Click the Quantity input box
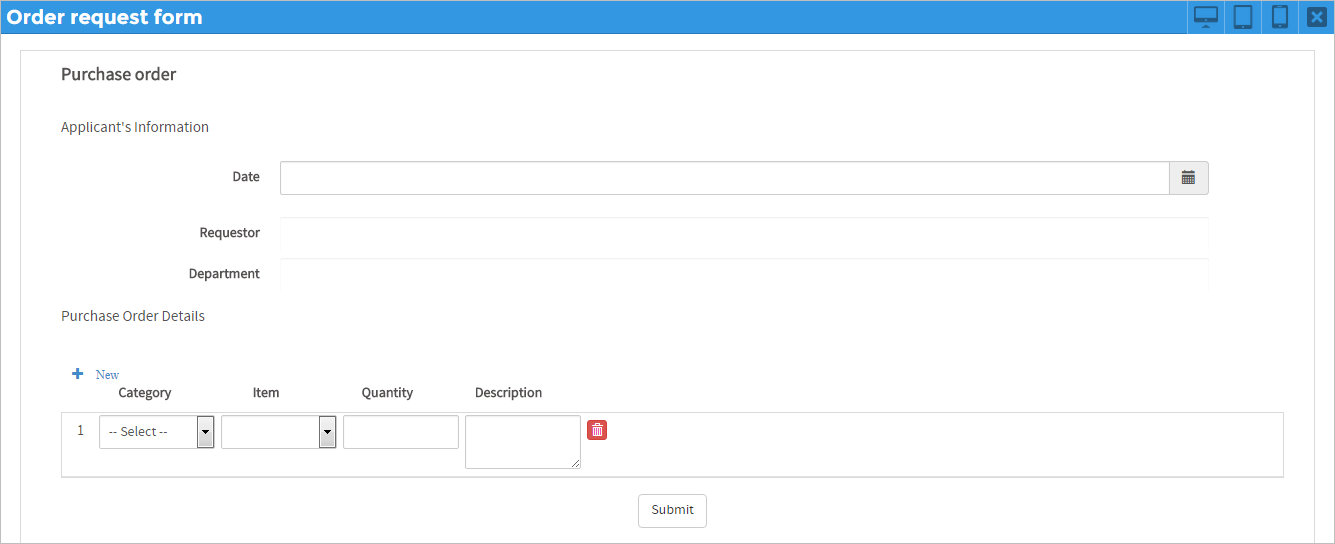 (x=400, y=432)
